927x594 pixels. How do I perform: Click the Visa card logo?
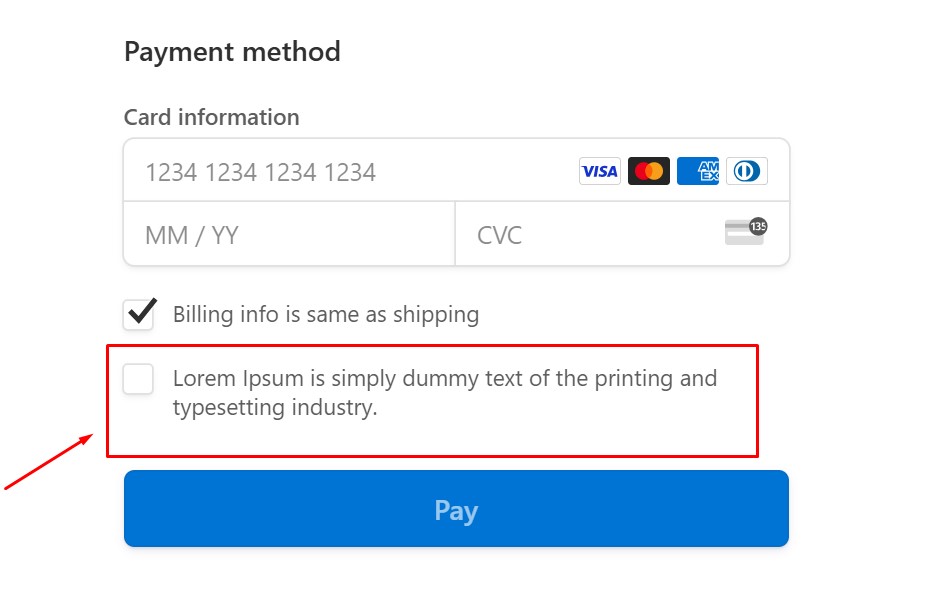(x=599, y=171)
